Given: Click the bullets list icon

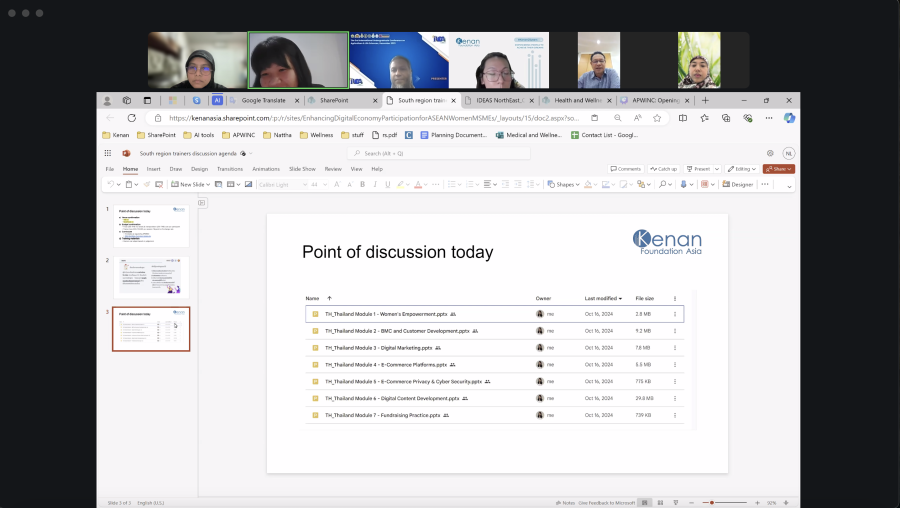Looking at the screenshot, I should pos(452,184).
